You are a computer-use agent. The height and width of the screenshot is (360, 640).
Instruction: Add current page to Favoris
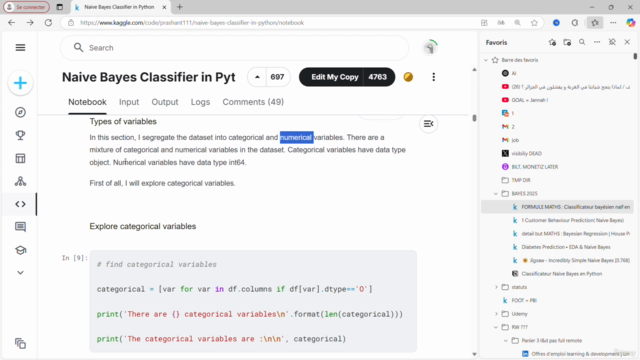552,42
